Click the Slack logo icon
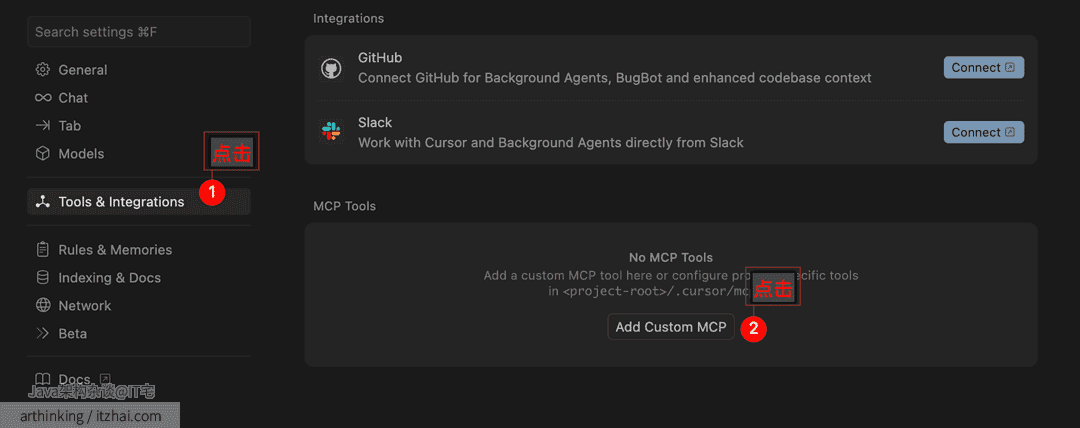This screenshot has width=1080, height=428. 331,132
